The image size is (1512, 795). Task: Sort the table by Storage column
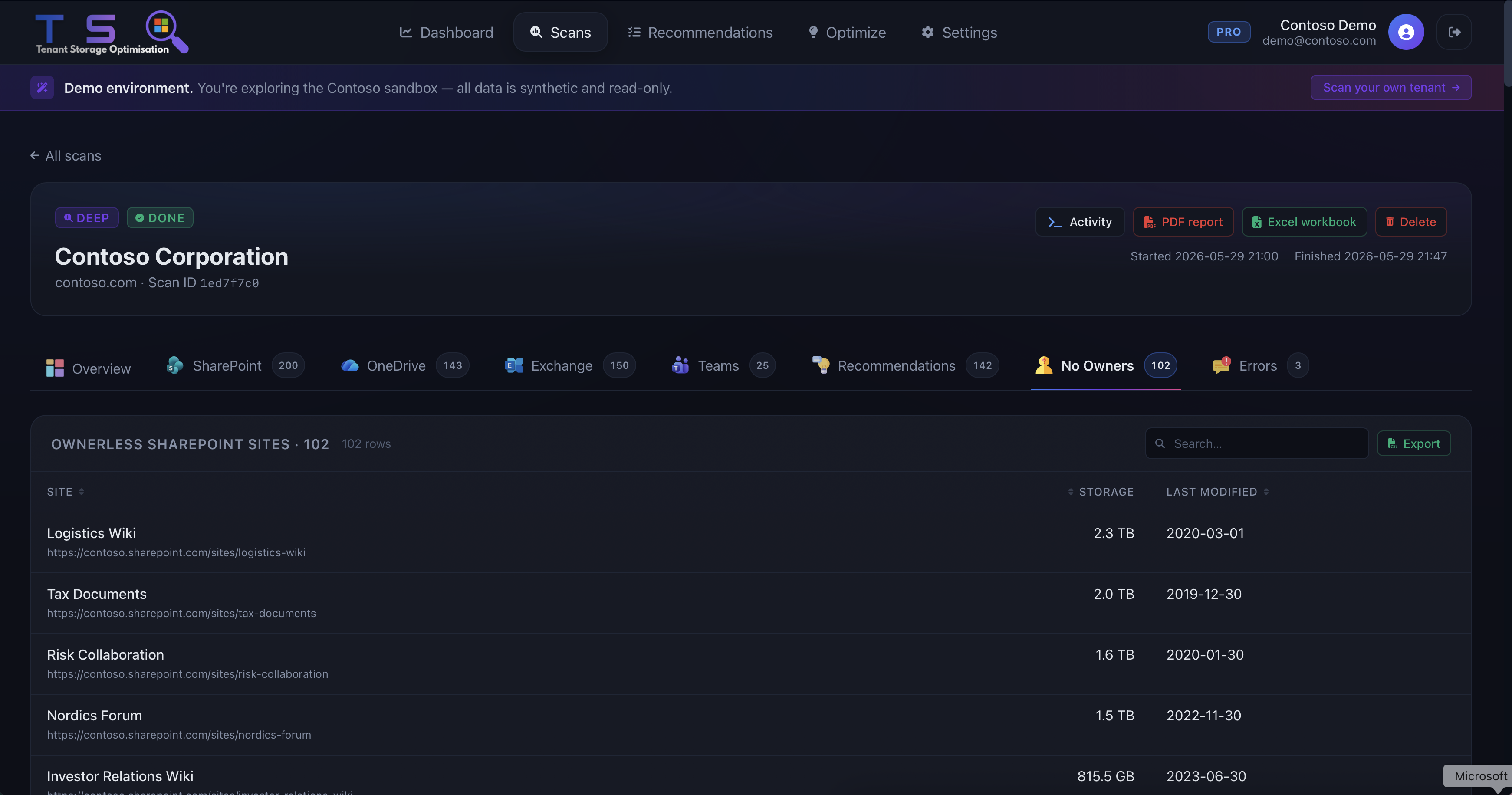pos(1101,492)
